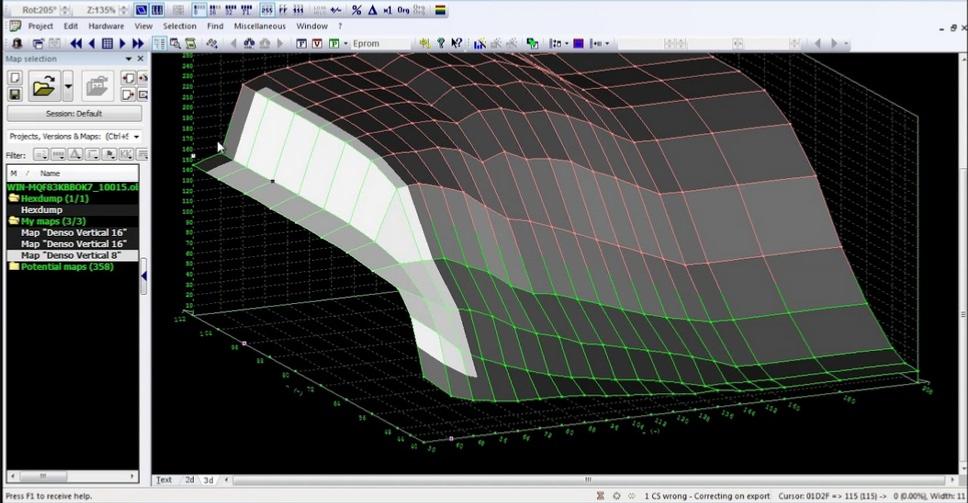Go to previous map with left arrow
968x503 pixels.
pyautogui.click(x=92, y=43)
